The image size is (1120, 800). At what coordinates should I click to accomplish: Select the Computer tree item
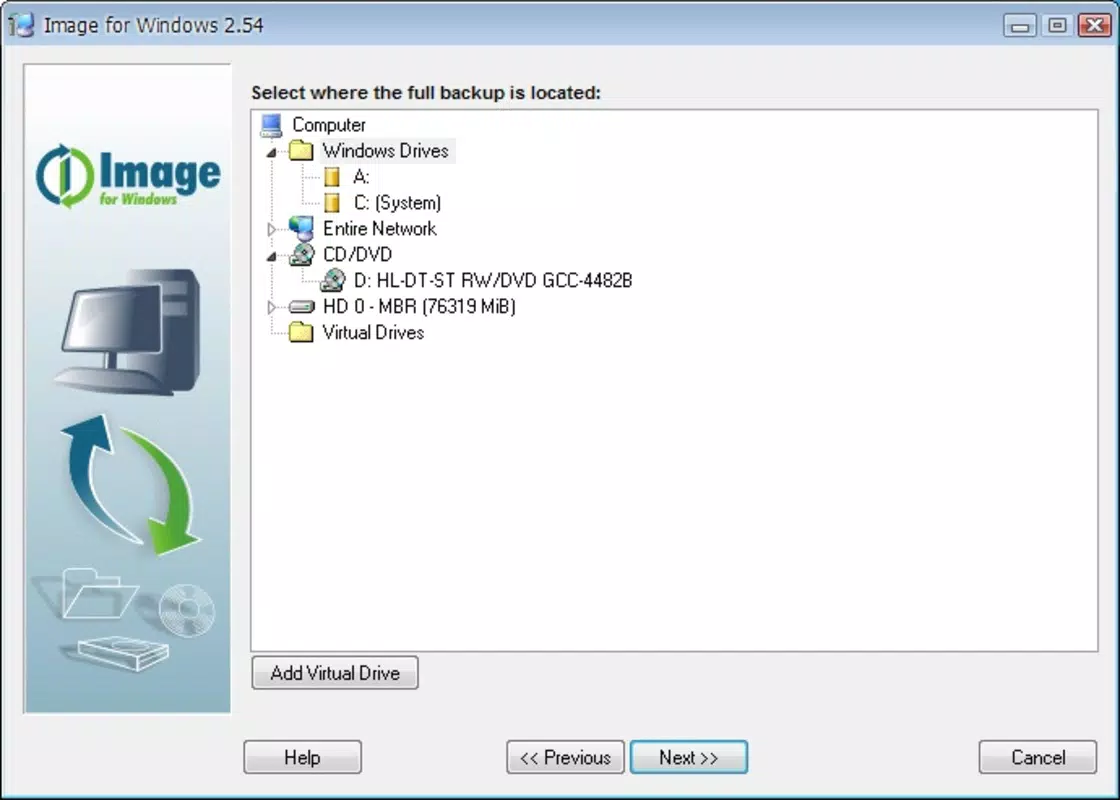click(x=329, y=125)
